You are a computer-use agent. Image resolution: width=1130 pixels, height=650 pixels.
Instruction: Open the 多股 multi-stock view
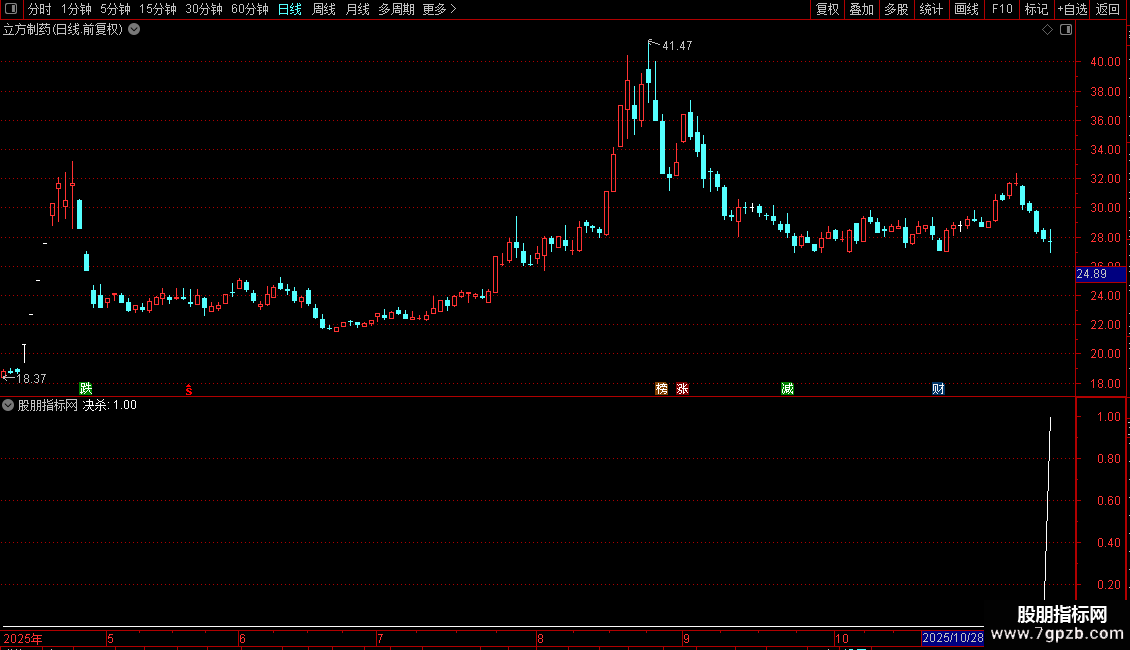click(896, 9)
